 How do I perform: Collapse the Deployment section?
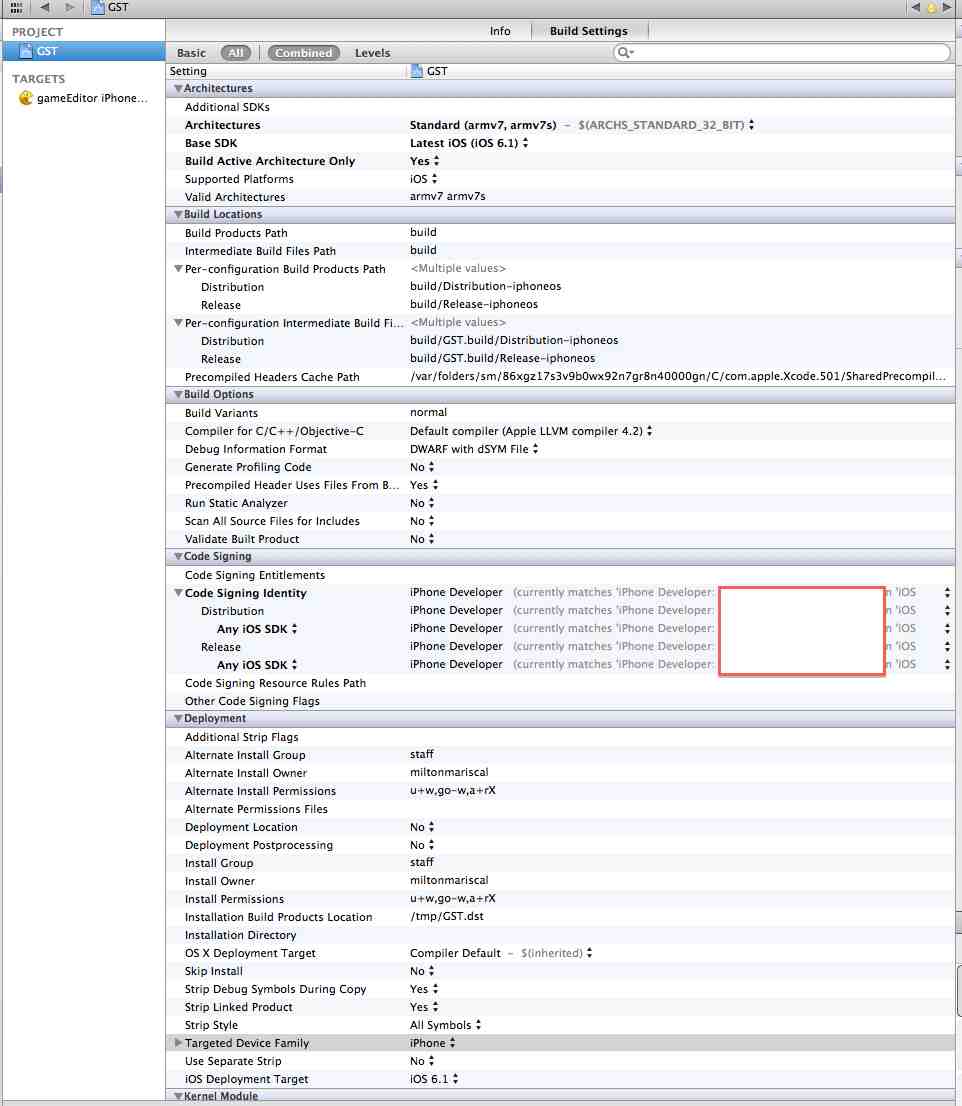pos(178,718)
